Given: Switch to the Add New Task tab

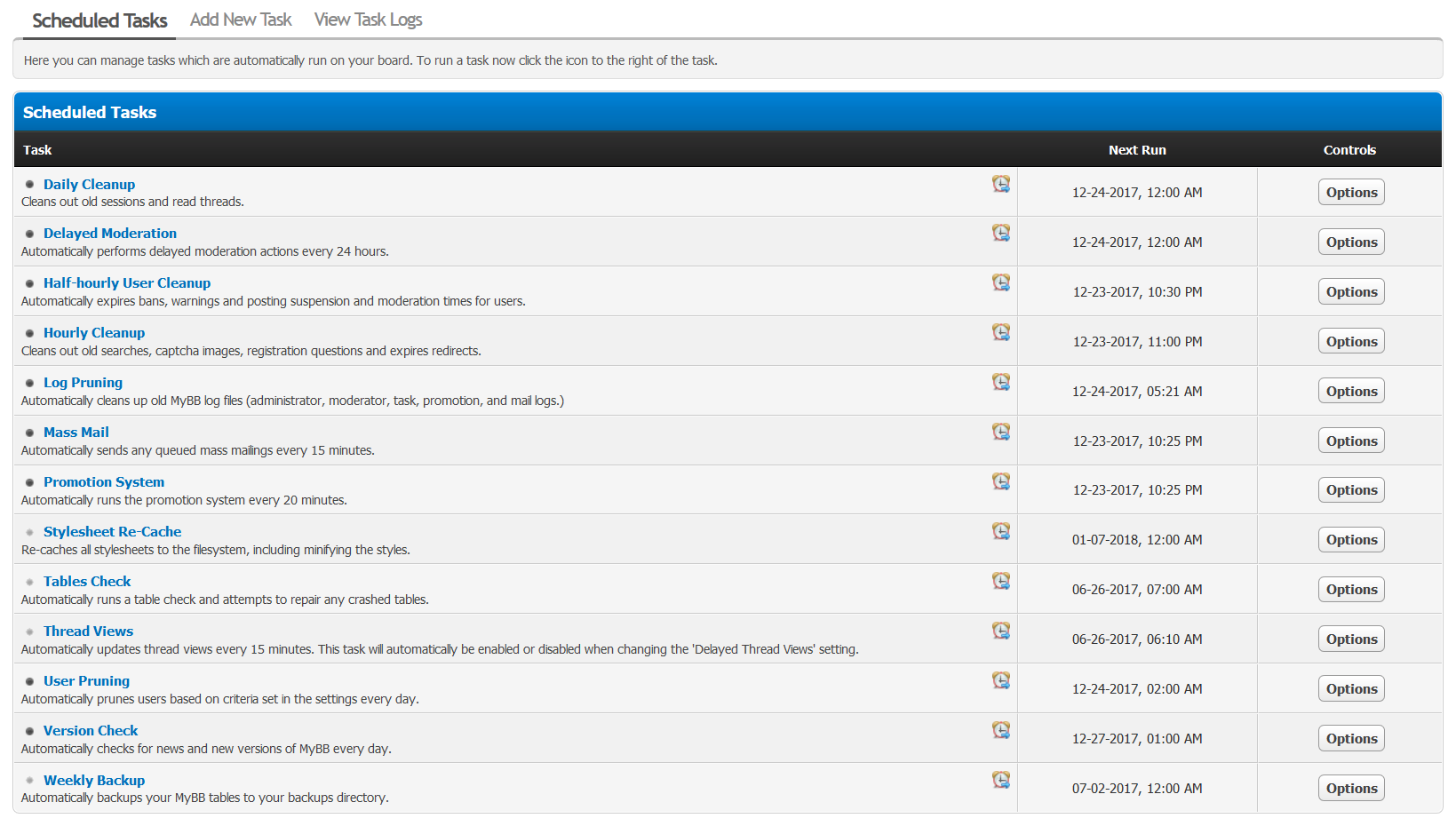Looking at the screenshot, I should [x=241, y=20].
